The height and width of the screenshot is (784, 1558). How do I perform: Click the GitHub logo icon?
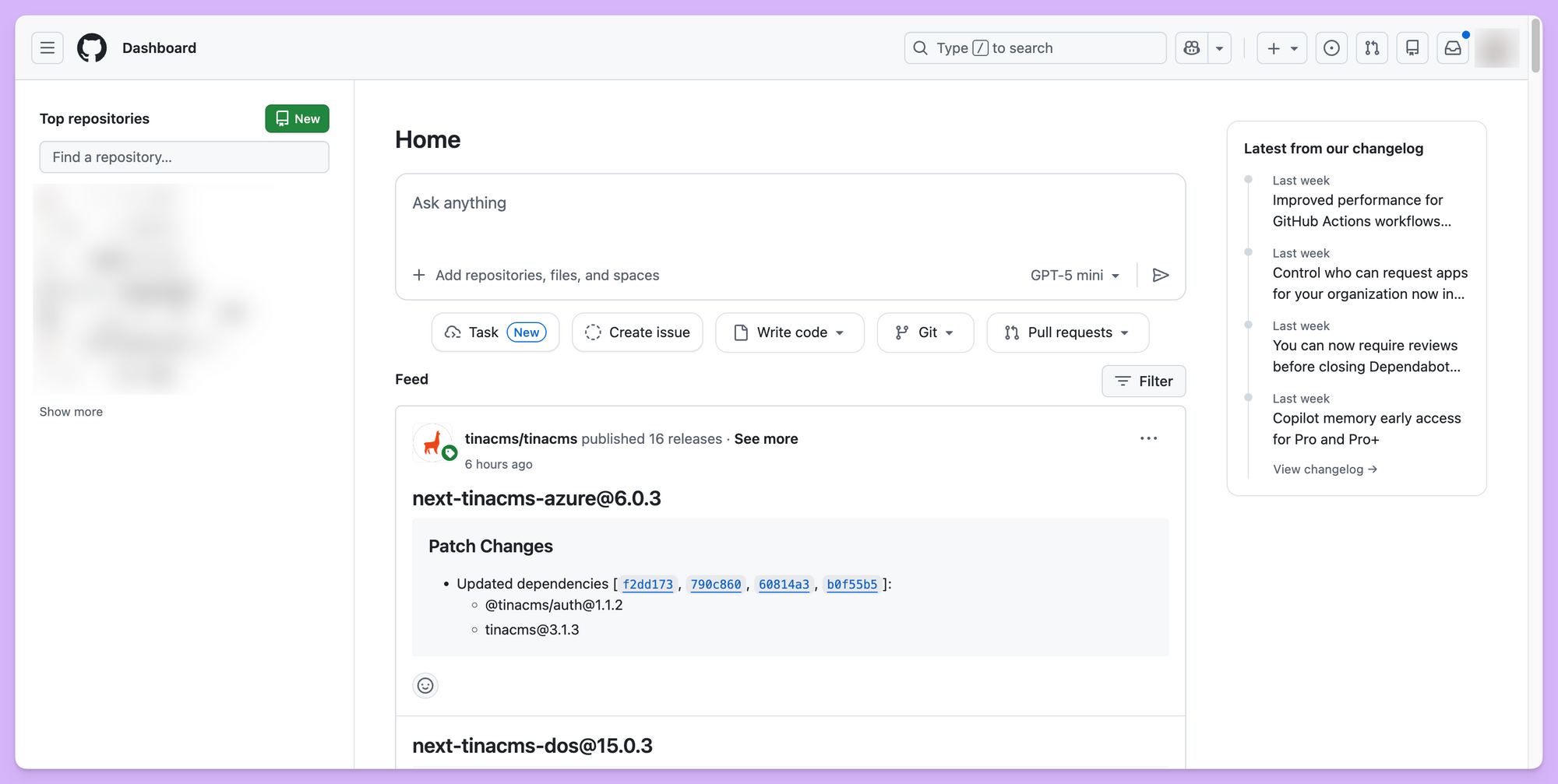[91, 47]
